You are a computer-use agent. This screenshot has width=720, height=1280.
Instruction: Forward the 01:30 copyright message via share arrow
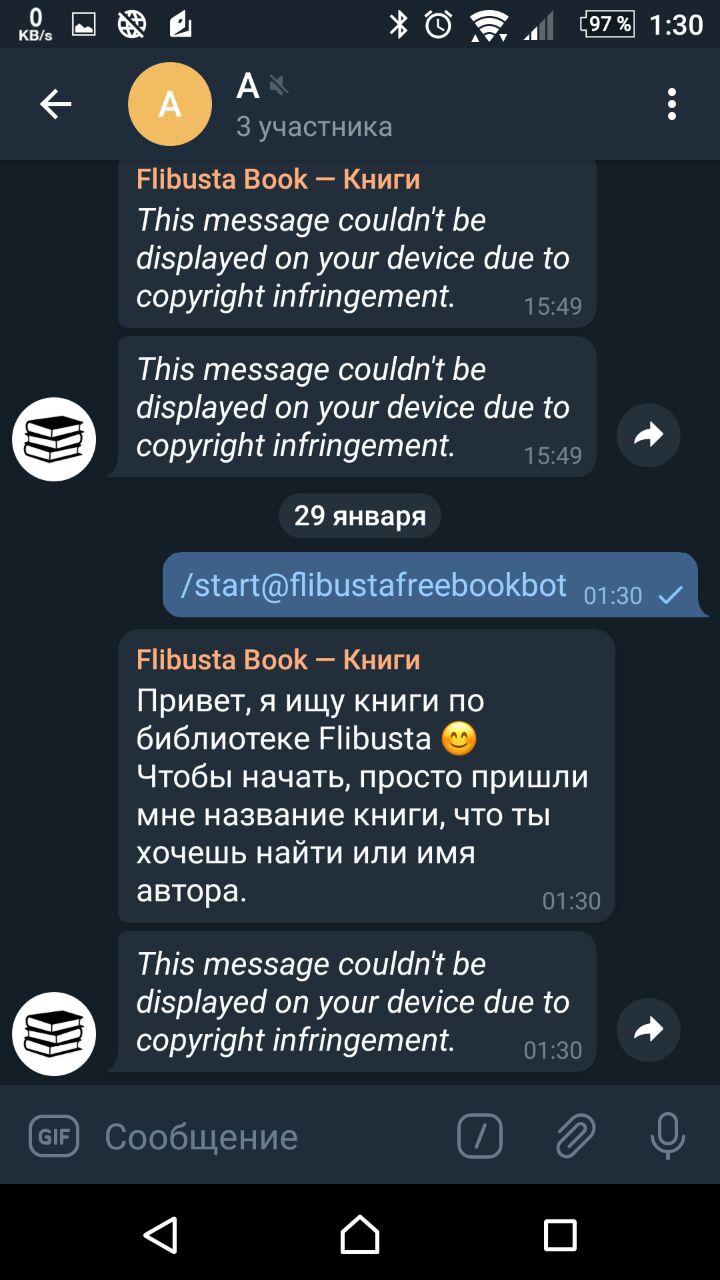coord(649,1029)
